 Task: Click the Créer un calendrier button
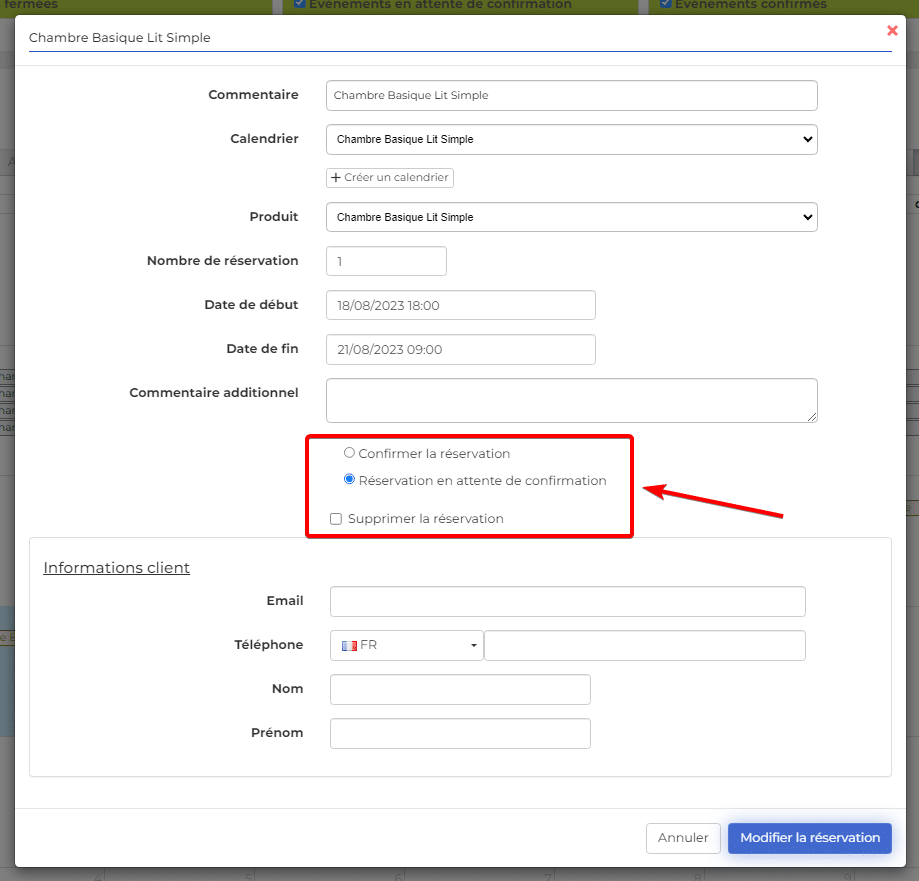tap(390, 178)
